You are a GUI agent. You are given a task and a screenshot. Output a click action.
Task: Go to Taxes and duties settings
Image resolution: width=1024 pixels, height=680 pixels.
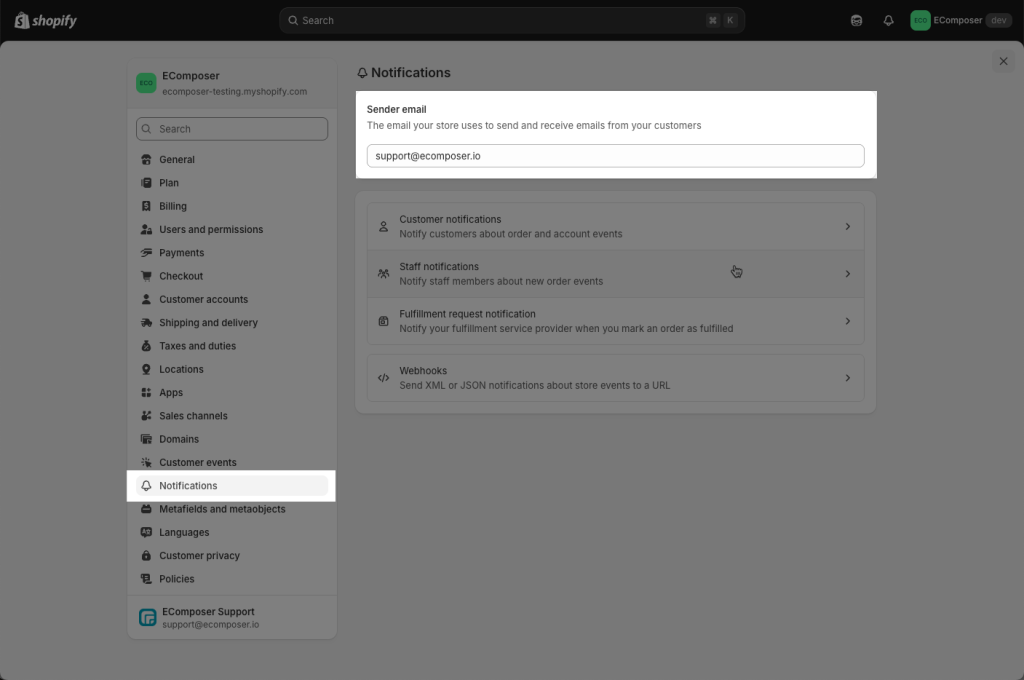(x=197, y=346)
